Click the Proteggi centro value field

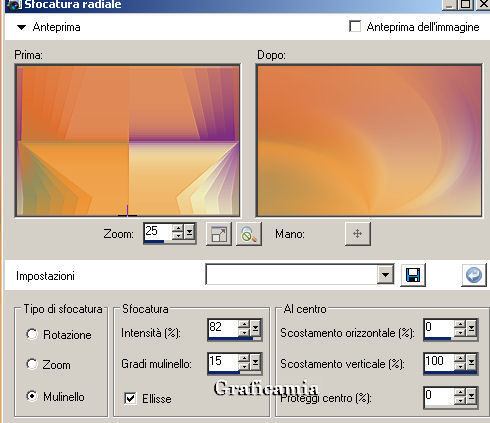point(439,396)
